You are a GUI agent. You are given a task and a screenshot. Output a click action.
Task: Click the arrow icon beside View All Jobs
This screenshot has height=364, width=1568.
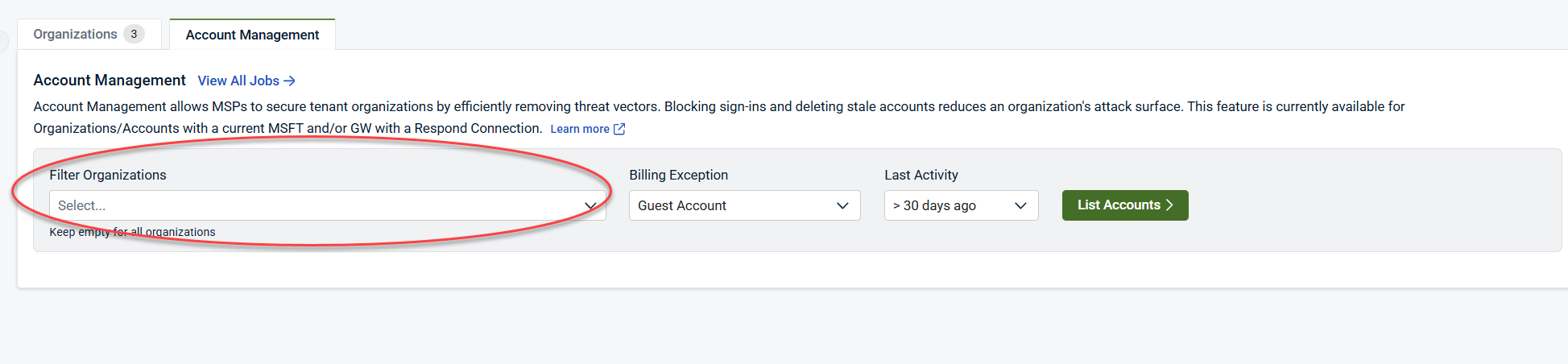pos(290,81)
